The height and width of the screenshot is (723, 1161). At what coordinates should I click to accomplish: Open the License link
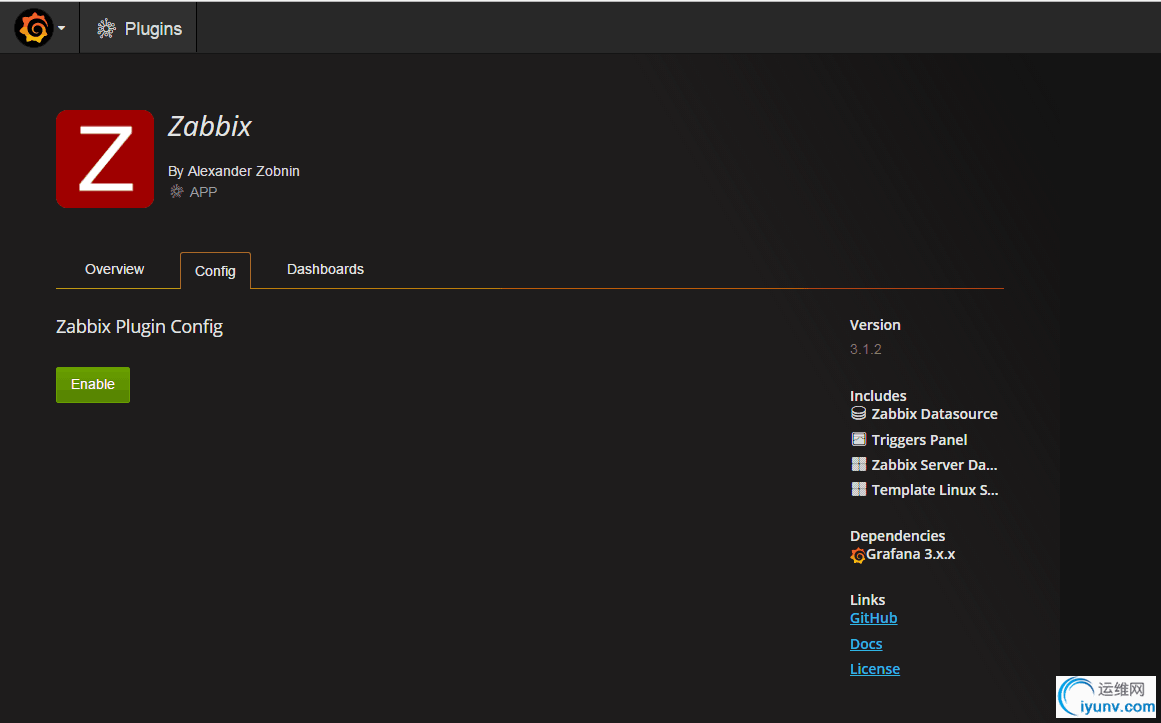(875, 669)
